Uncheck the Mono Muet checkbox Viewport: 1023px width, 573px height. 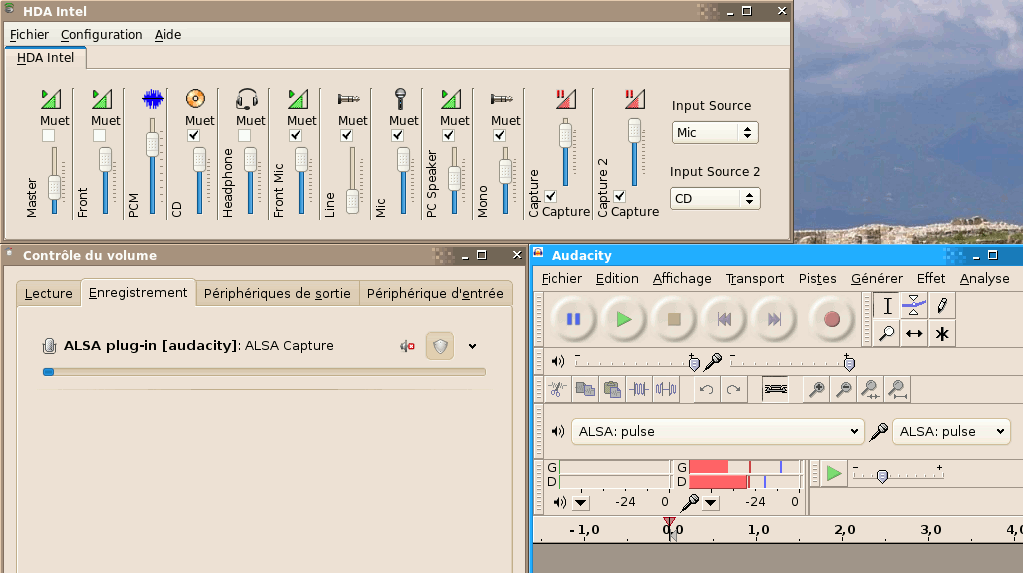tap(499, 136)
